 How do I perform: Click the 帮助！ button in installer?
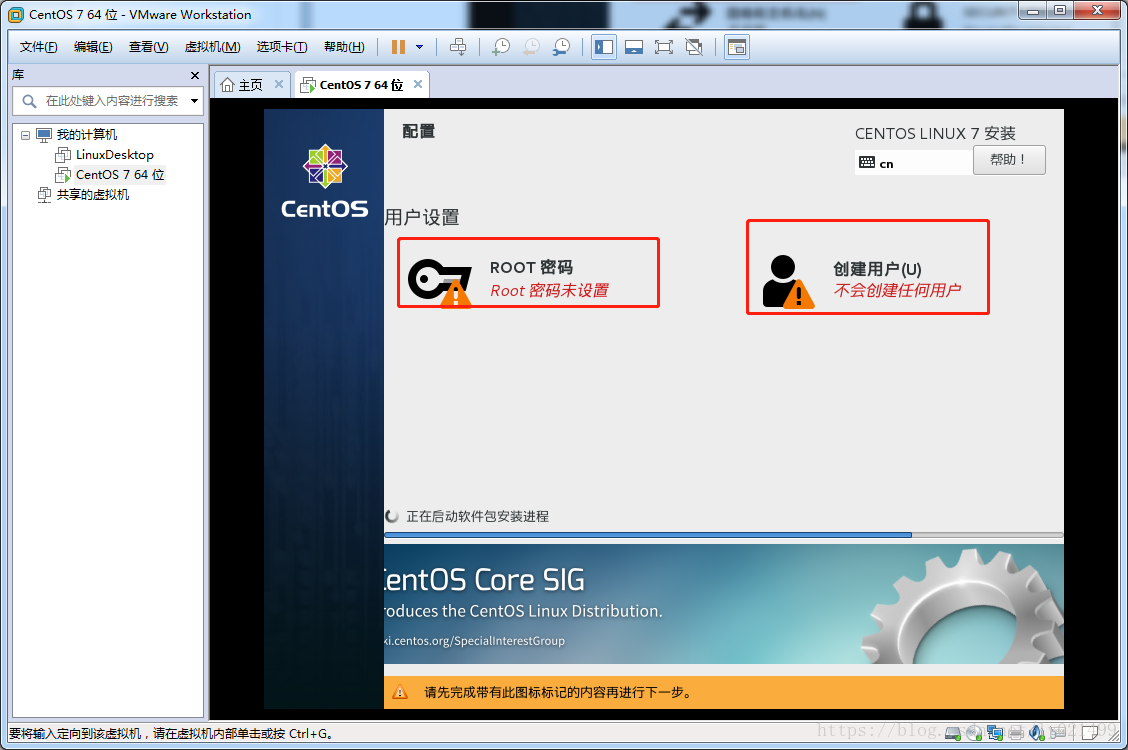coord(1009,160)
